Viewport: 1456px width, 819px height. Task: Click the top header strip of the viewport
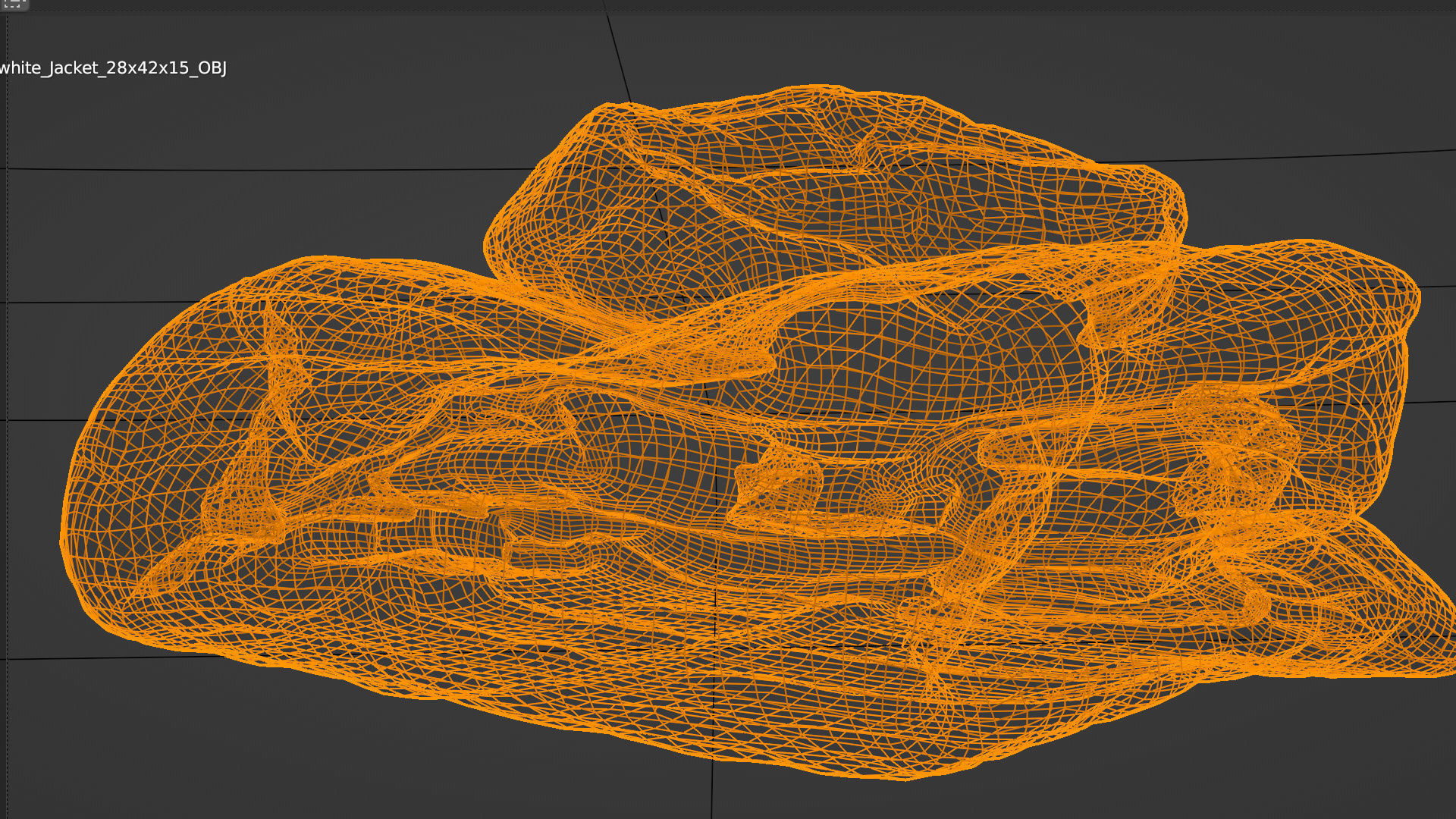[x=728, y=5]
